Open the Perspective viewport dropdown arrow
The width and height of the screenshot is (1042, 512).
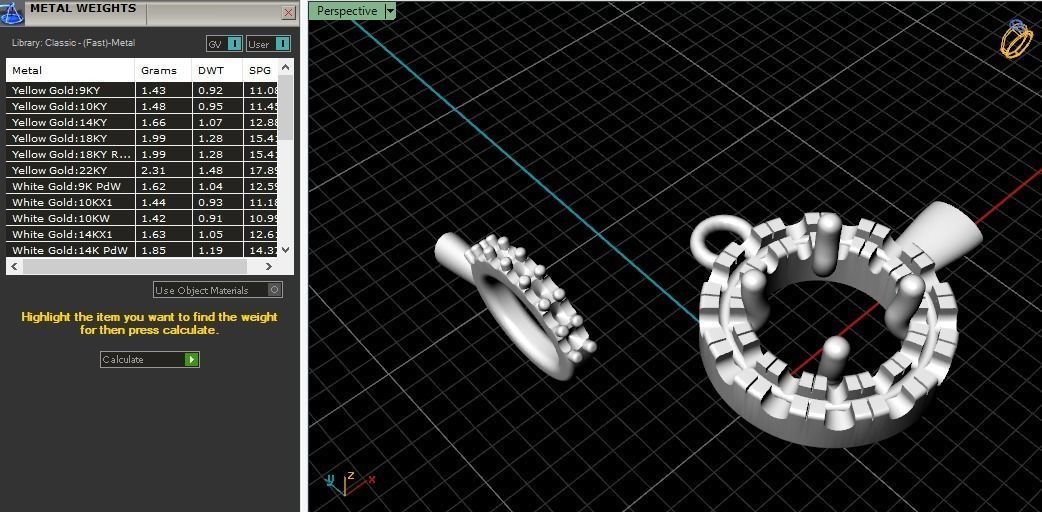[390, 11]
